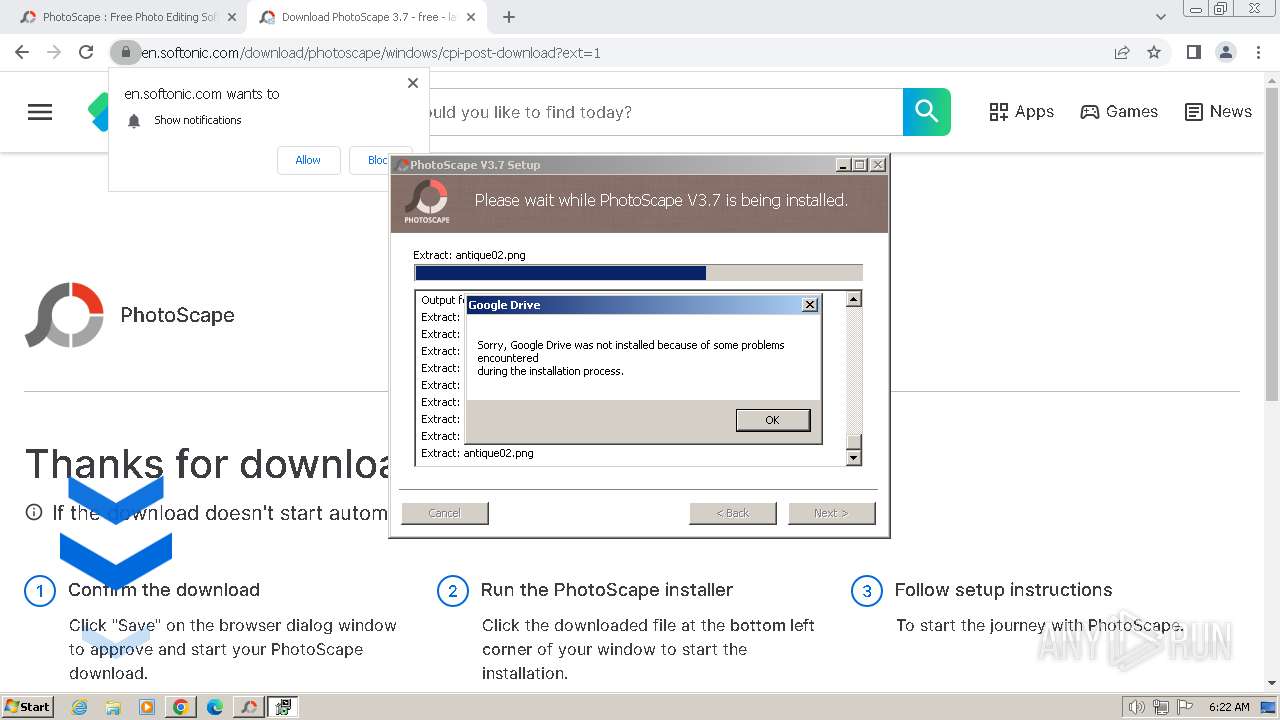1280x720 pixels.
Task: Click the green search magnifier button
Action: tap(927, 112)
